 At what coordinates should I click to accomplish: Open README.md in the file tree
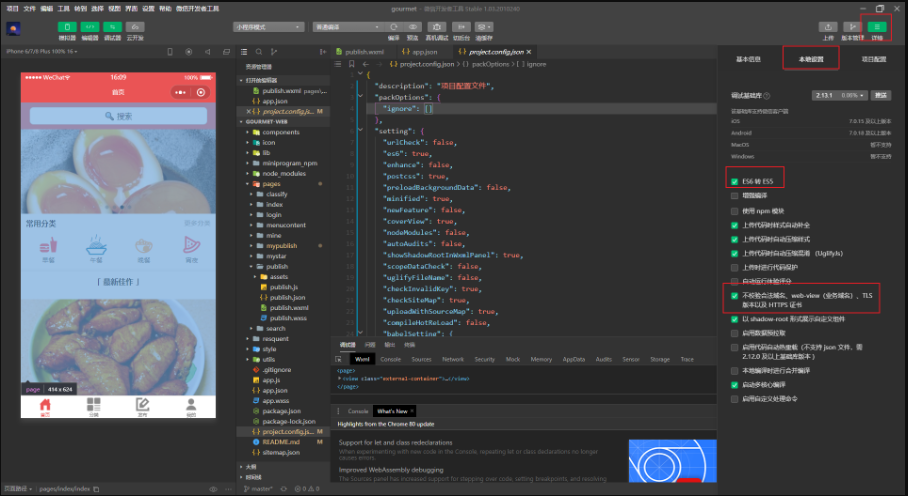click(x=280, y=441)
